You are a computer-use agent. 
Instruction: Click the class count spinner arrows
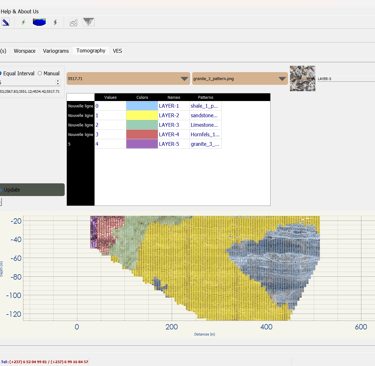pos(58,82)
